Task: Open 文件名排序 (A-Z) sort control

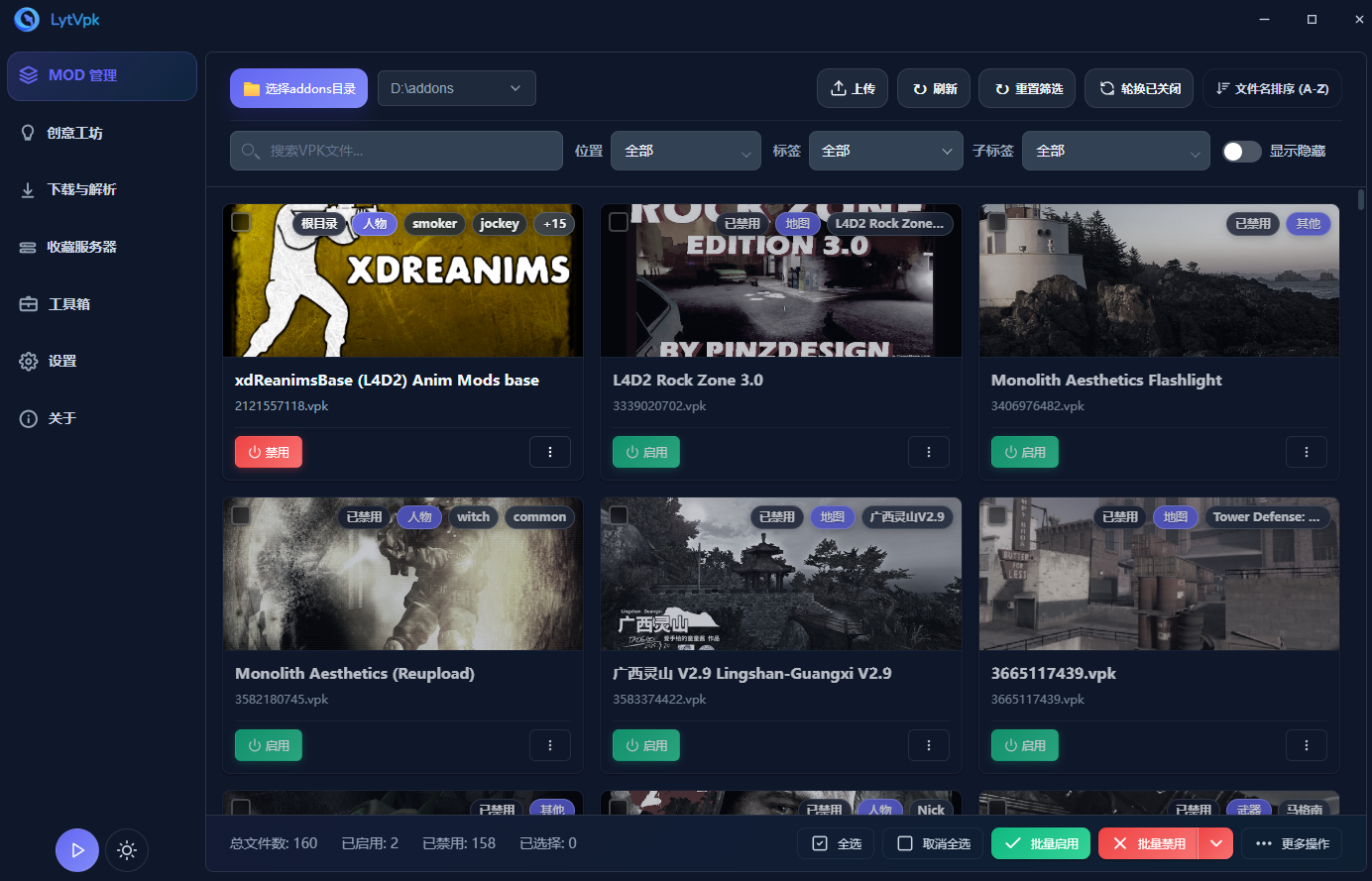Action: point(1273,88)
